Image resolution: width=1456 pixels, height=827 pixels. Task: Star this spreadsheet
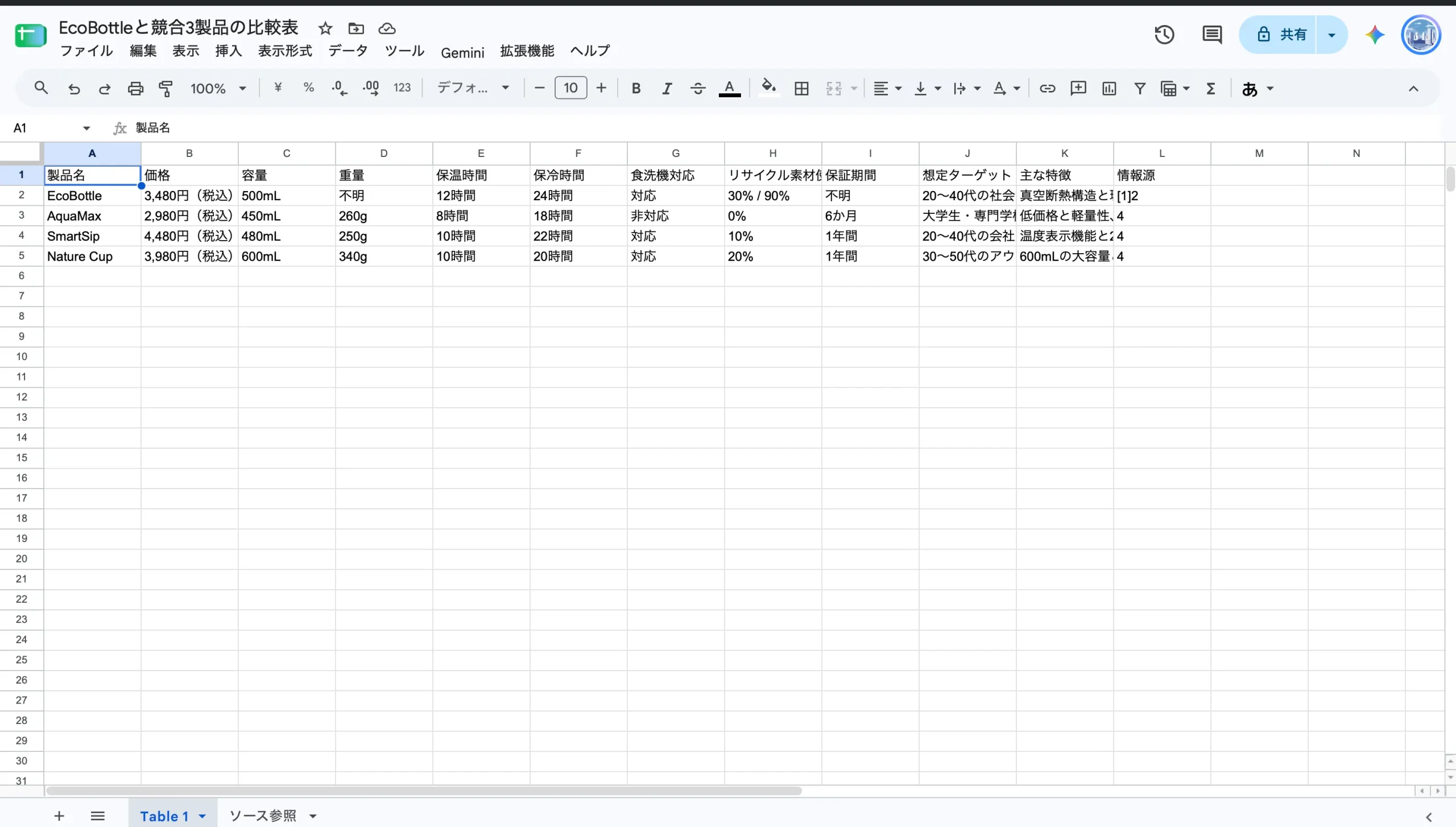click(325, 28)
